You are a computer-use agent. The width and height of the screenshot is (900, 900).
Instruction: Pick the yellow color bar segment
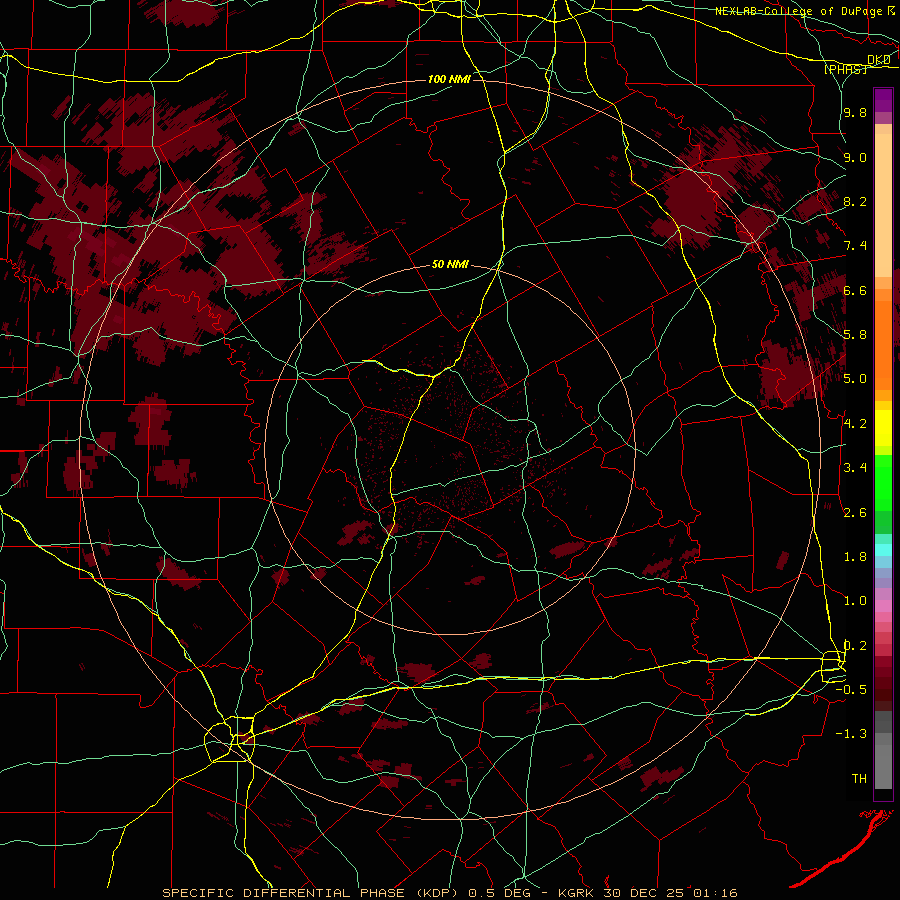pyautogui.click(x=883, y=428)
